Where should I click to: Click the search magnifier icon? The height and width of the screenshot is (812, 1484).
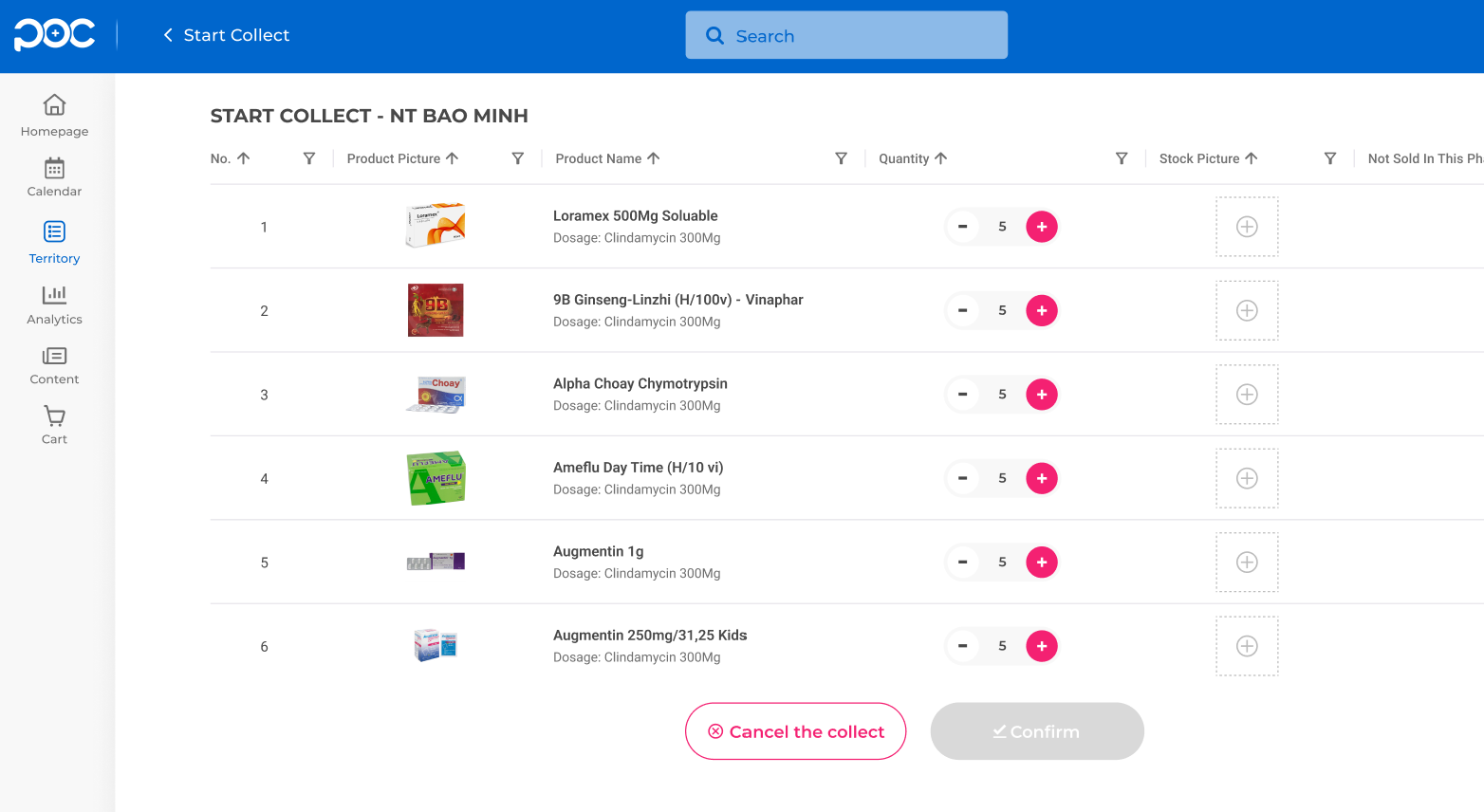pyautogui.click(x=714, y=35)
